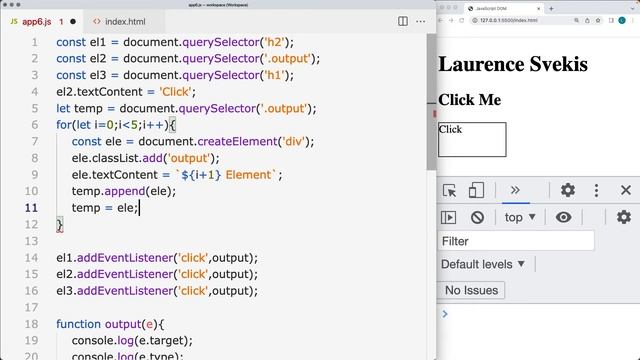This screenshot has width=640, height=360.
Task: Open console settings gear icon
Action: (624, 217)
